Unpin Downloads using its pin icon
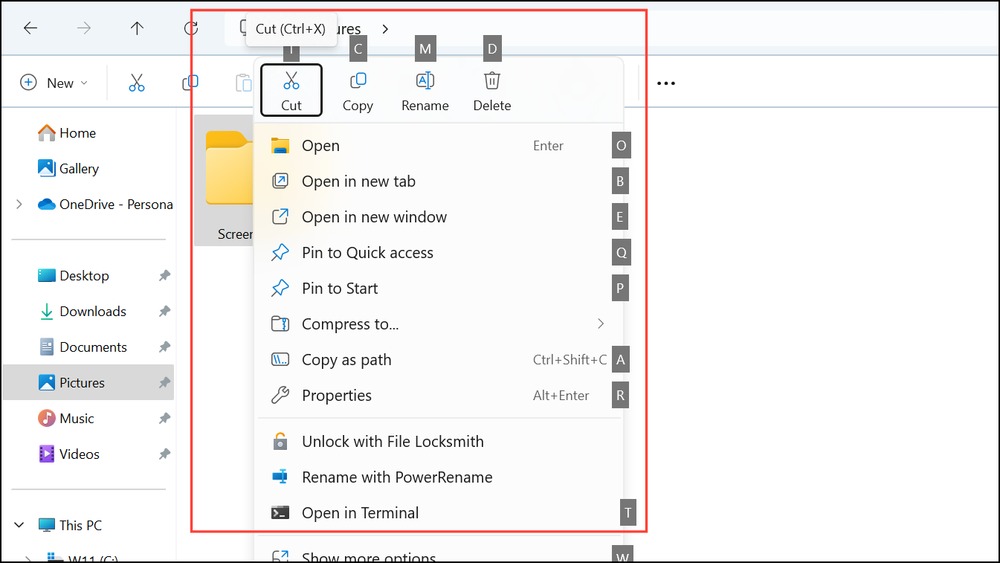Image resolution: width=1000 pixels, height=563 pixels. 165,311
